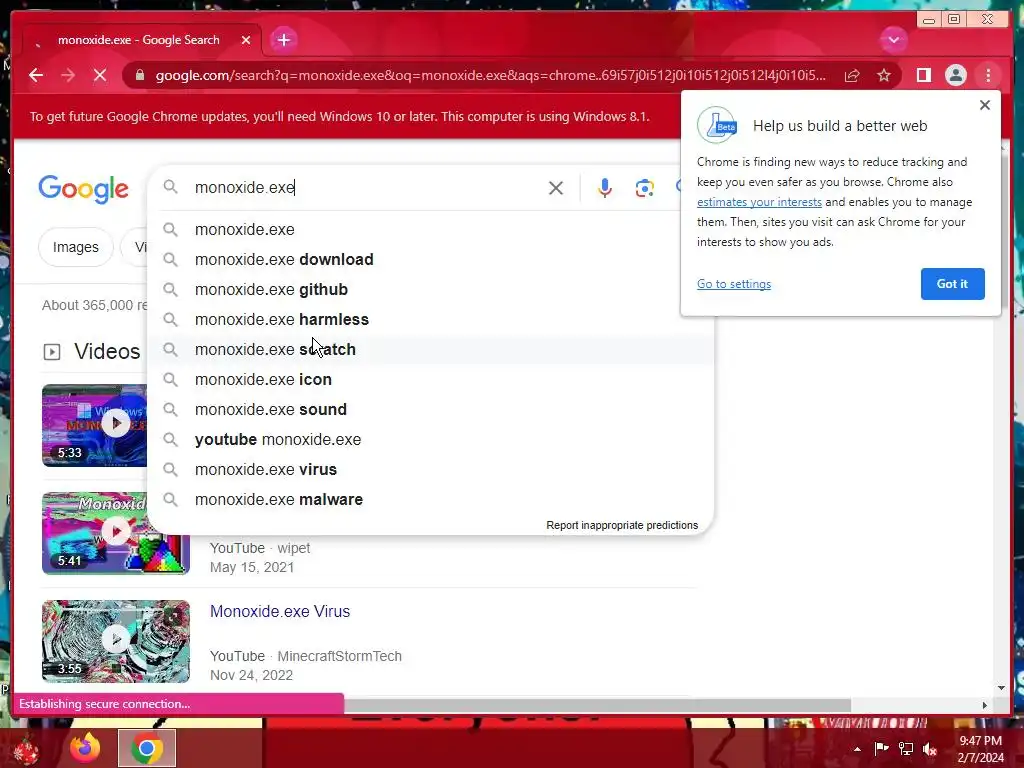1024x768 pixels.
Task: Pick the monoxide.exe sound suggestion
Action: click(x=431, y=409)
